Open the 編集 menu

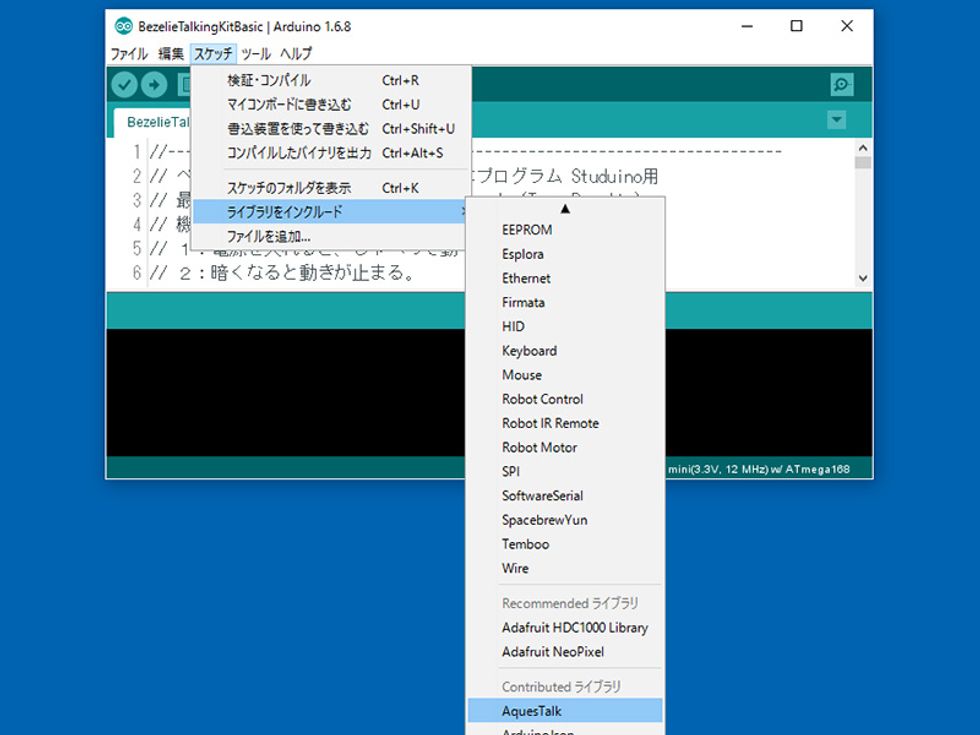170,54
